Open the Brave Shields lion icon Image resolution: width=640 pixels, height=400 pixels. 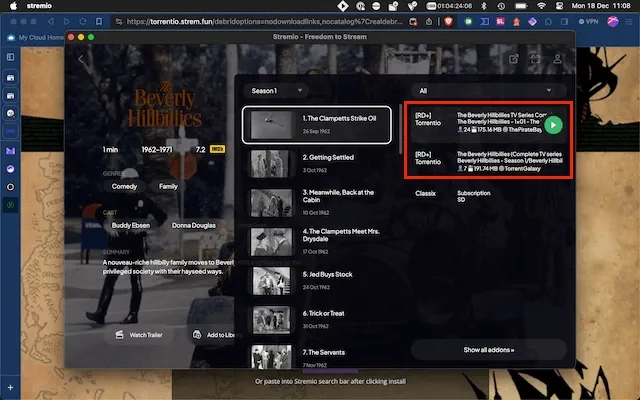pyautogui.click(x=448, y=22)
